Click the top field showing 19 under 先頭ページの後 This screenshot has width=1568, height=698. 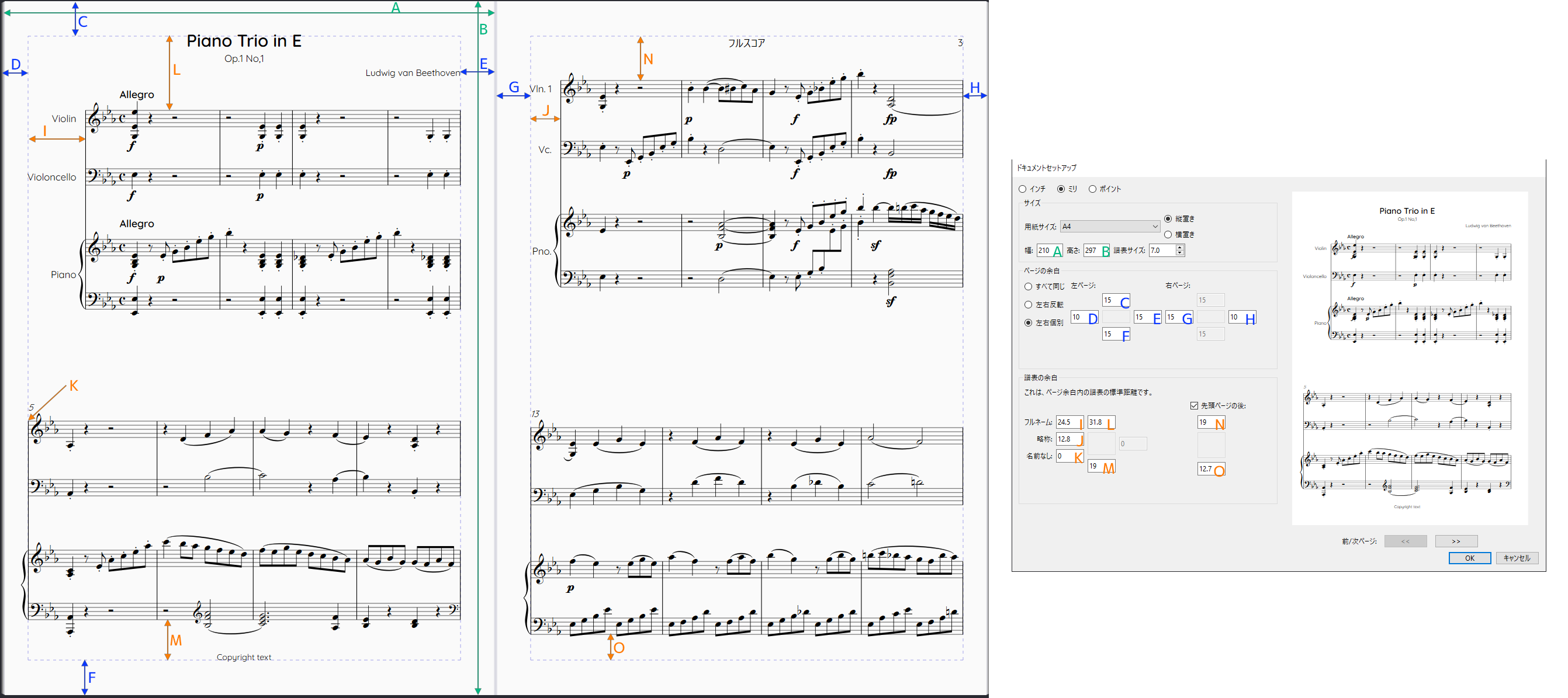click(x=1211, y=422)
